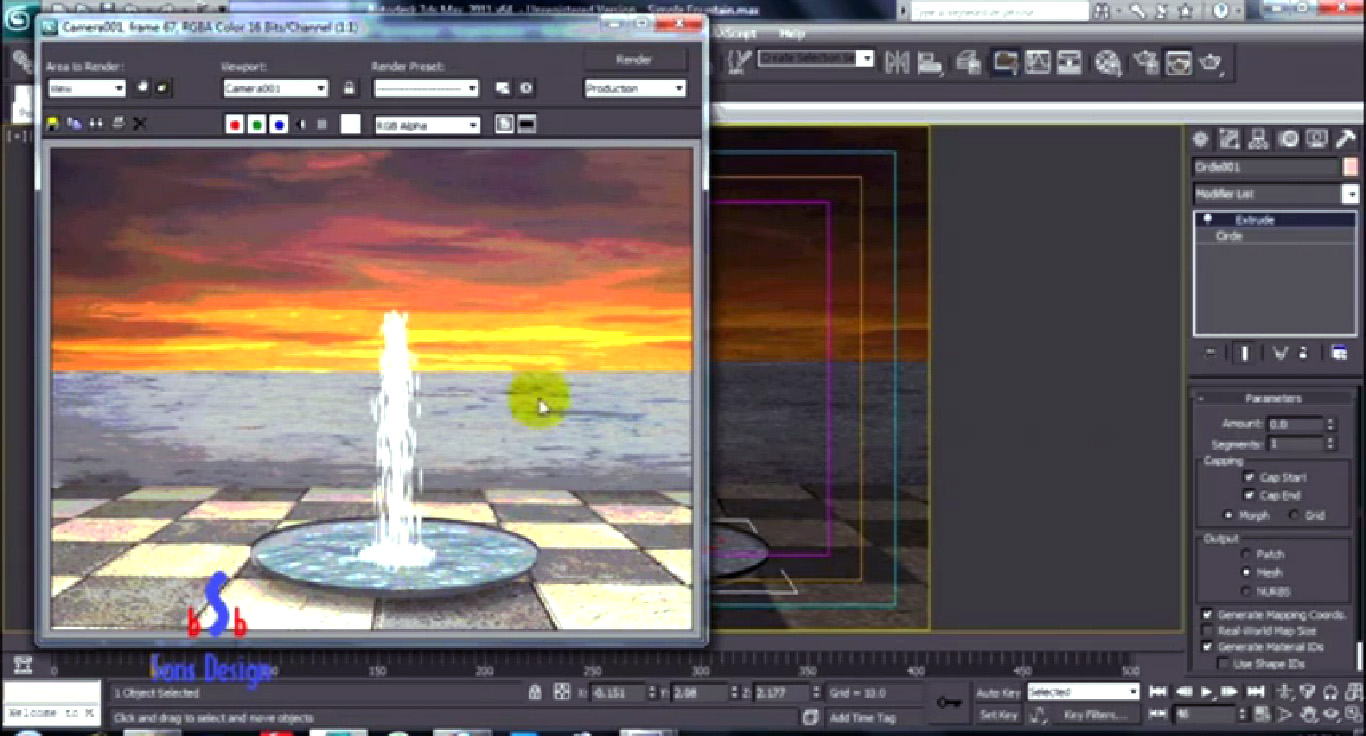Open the Render Preset dropdown

[426, 88]
